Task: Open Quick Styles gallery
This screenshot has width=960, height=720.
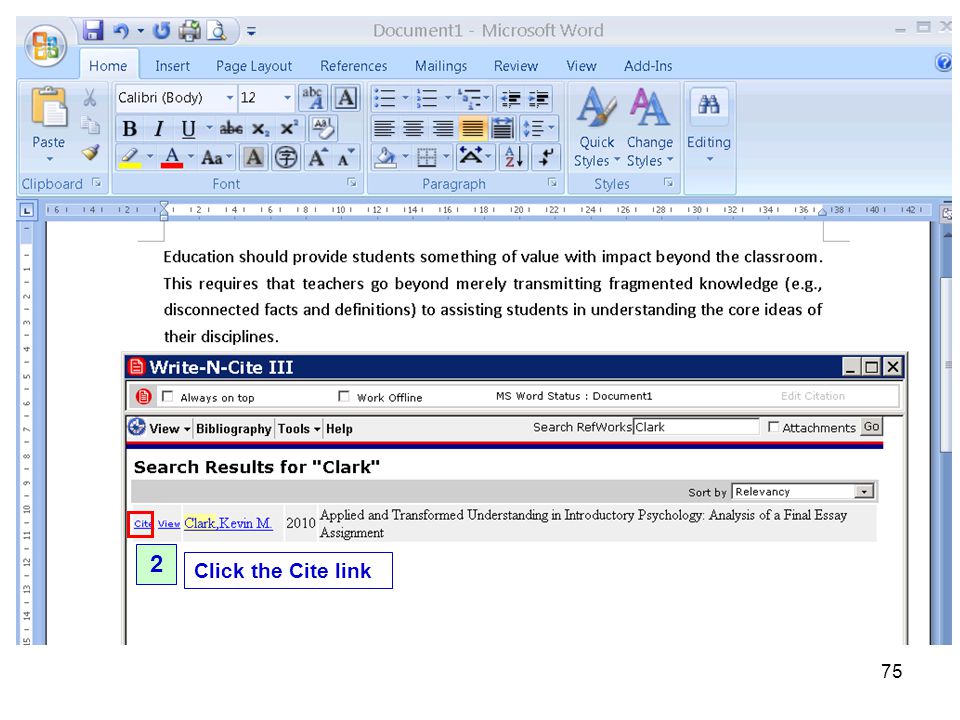Action: coord(596,127)
